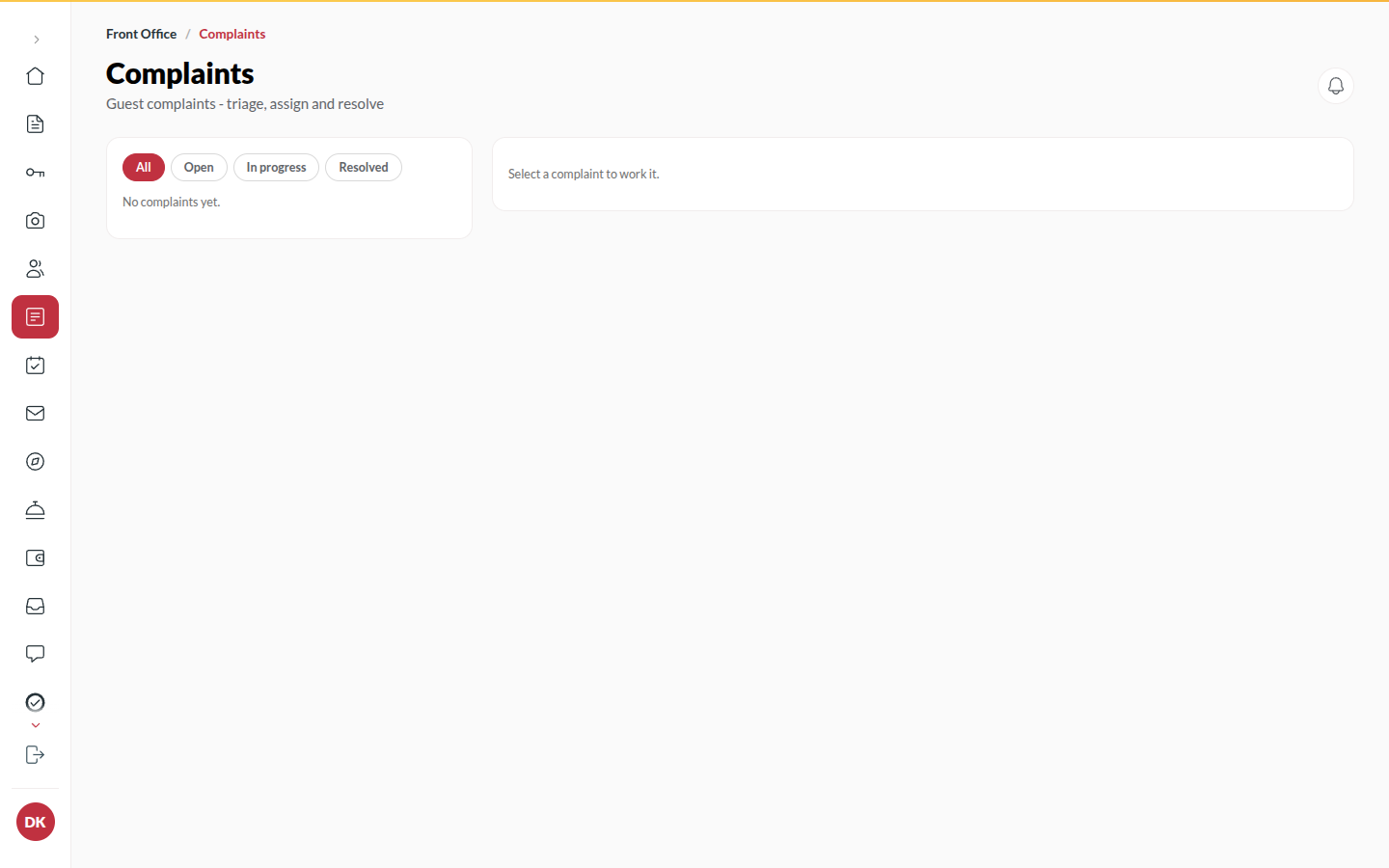Screen dimensions: 1389x868
Task: Filter complaints by Open
Action: 199,168
